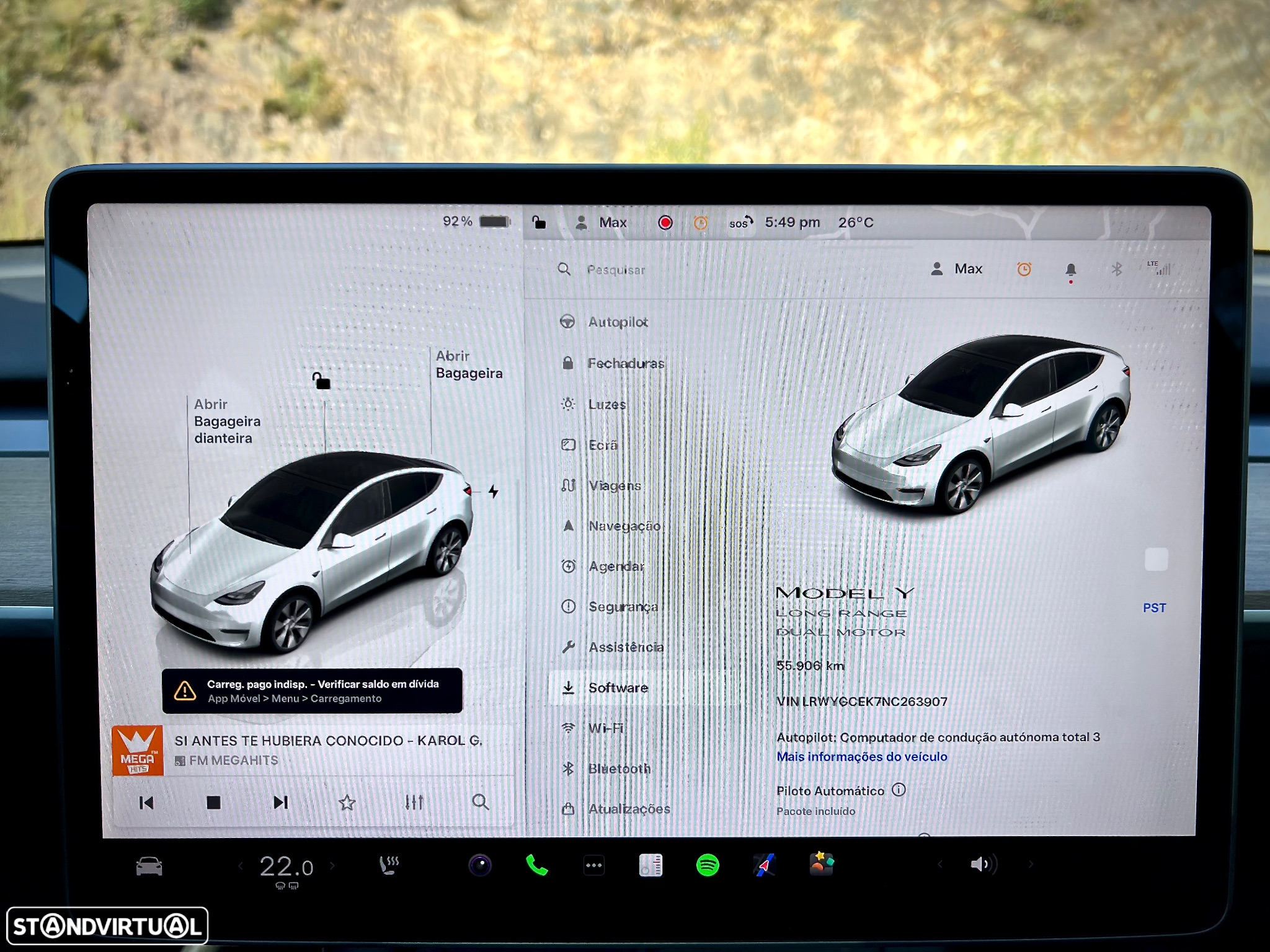Tap the 92% battery indicator
1270x952 pixels.
[476, 221]
